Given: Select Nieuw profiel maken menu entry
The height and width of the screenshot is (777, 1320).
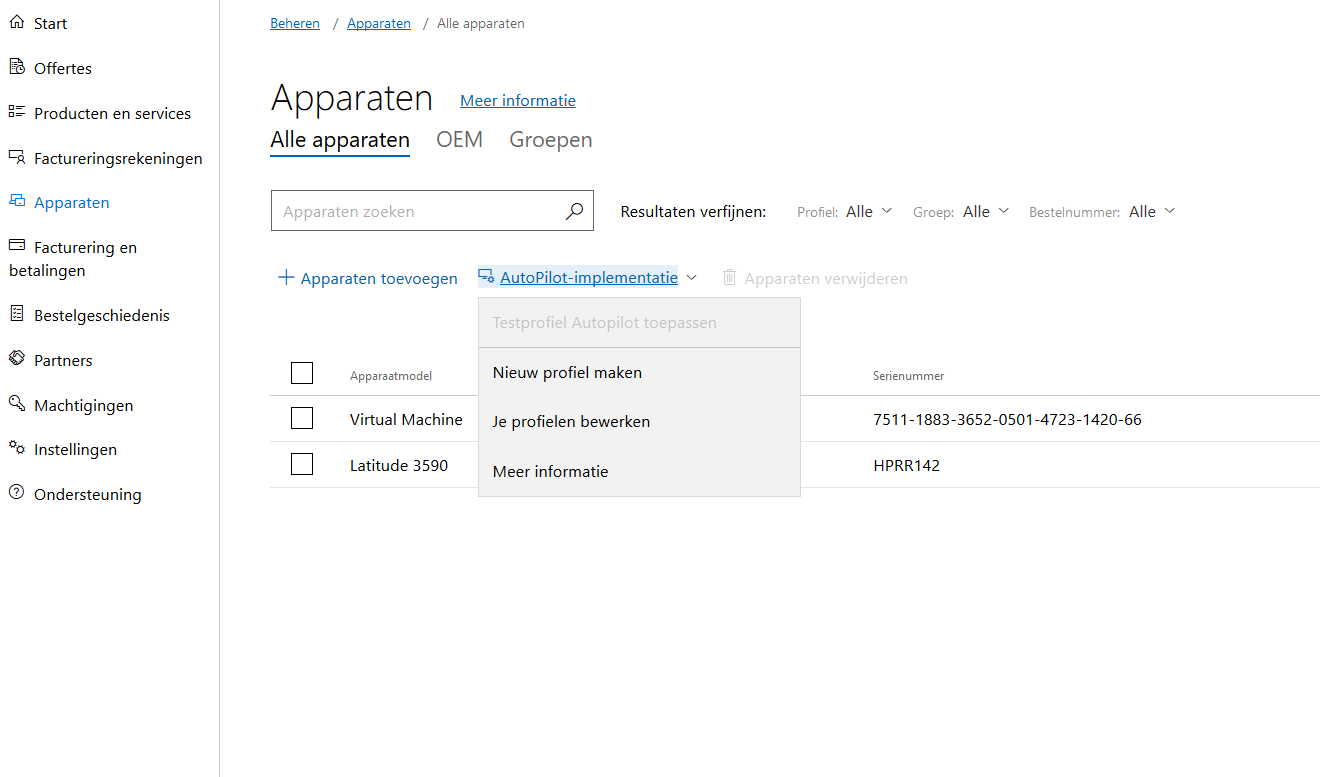Looking at the screenshot, I should [640, 373].
